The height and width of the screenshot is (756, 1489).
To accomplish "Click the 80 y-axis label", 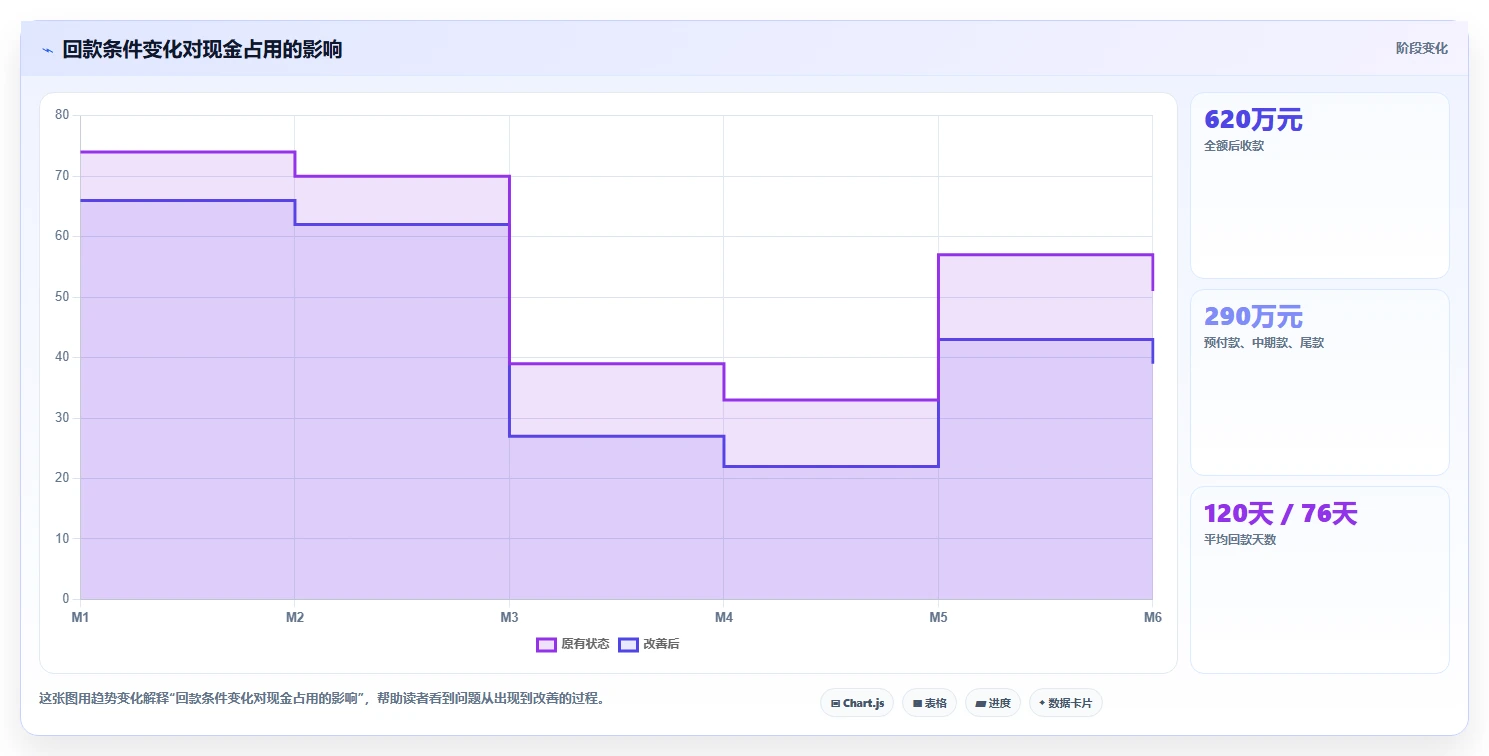I will point(62,115).
